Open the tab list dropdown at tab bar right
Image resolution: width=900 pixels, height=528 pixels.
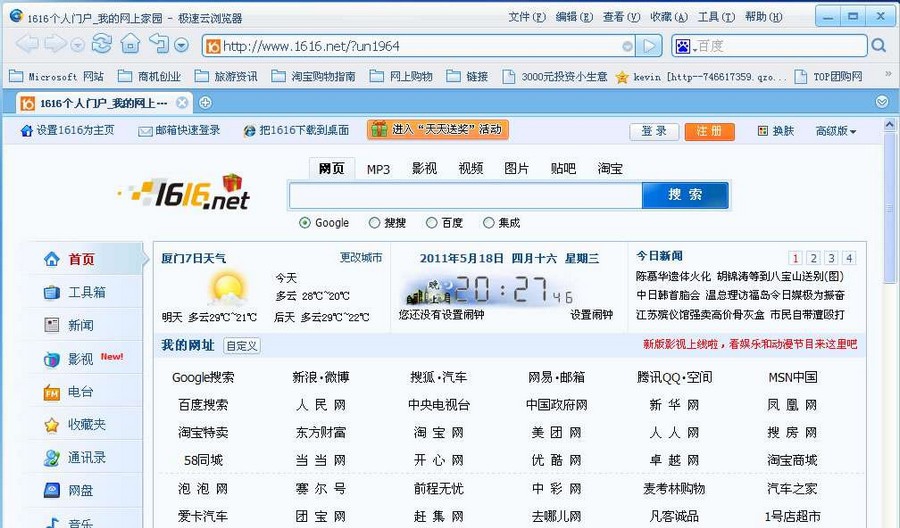point(882,102)
